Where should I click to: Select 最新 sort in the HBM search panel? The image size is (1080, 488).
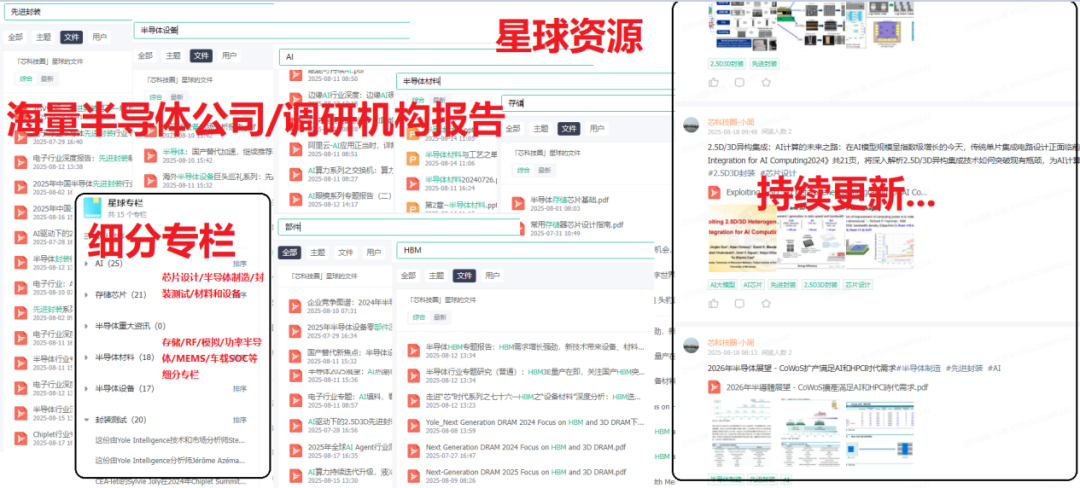pos(438,318)
